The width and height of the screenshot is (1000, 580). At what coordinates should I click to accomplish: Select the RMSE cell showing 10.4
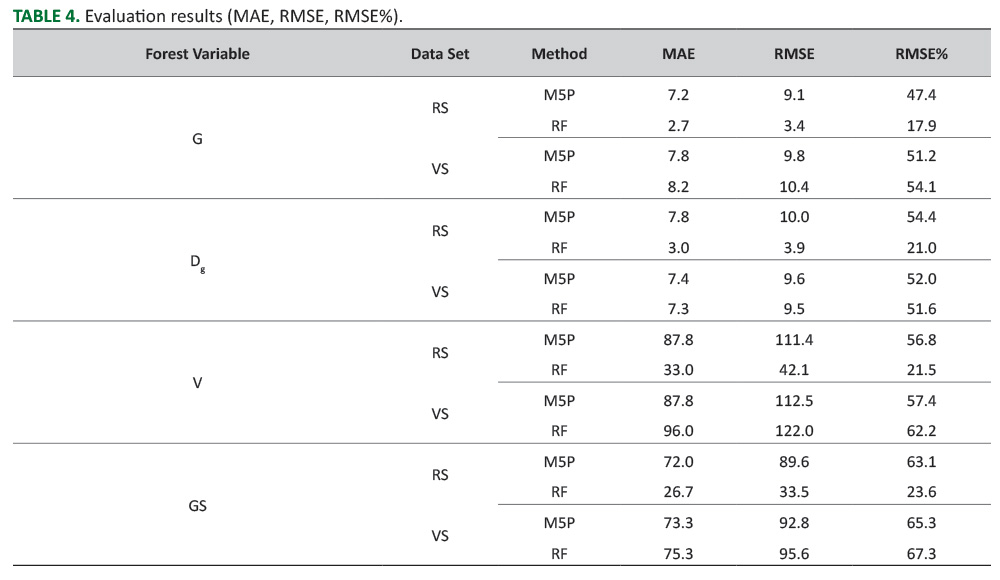coord(794,187)
